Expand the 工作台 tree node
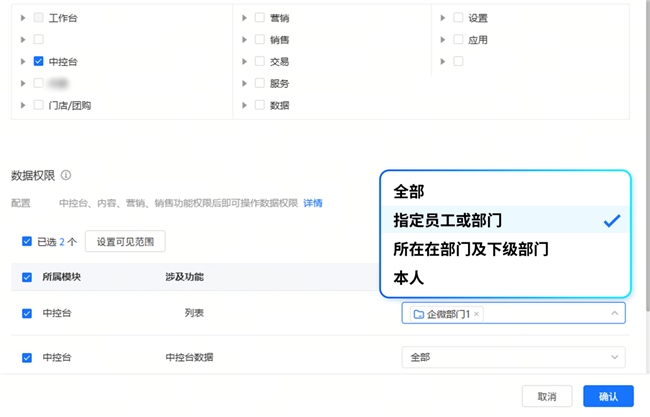Image resolution: width=650 pixels, height=417 pixels. tap(23, 18)
